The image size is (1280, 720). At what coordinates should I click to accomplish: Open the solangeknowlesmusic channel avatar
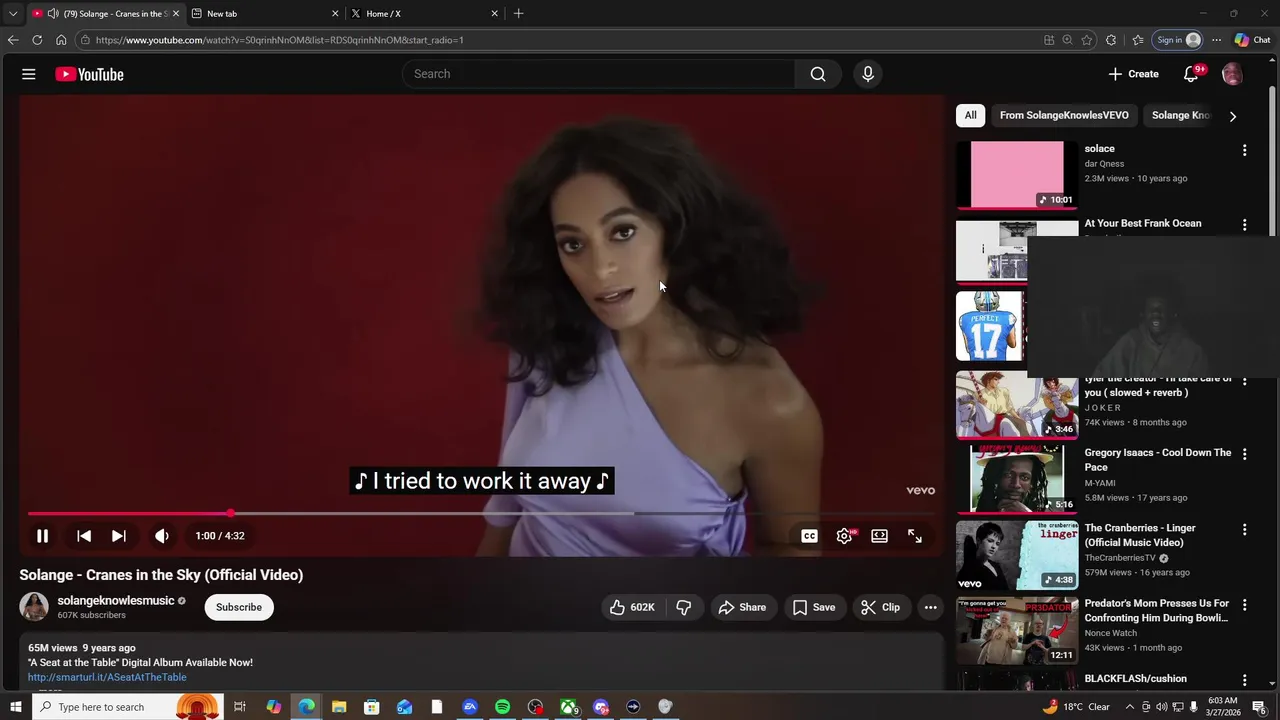[34, 607]
